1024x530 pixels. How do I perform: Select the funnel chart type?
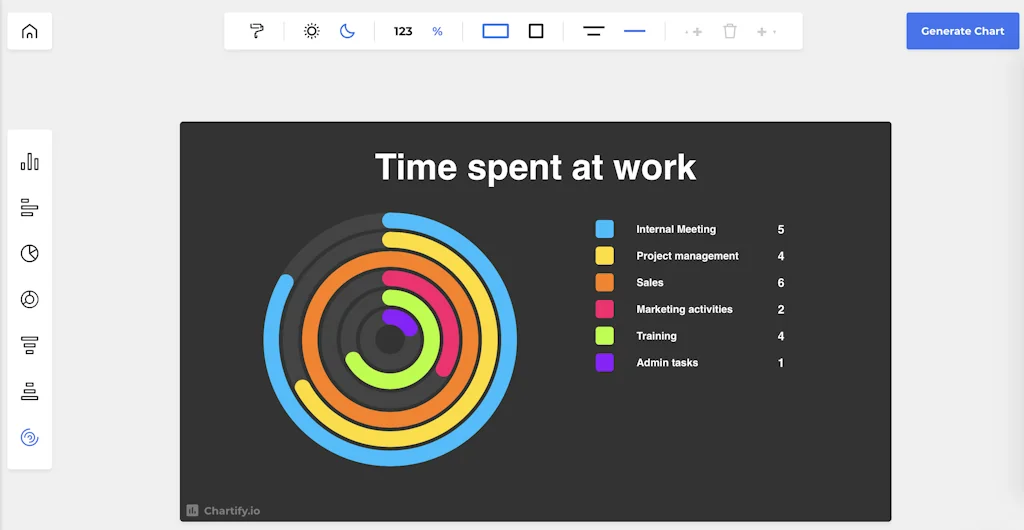point(29,345)
